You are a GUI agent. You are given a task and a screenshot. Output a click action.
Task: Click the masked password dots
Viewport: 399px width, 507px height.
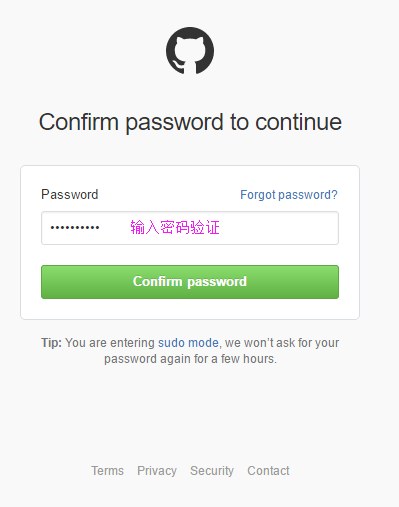75,228
